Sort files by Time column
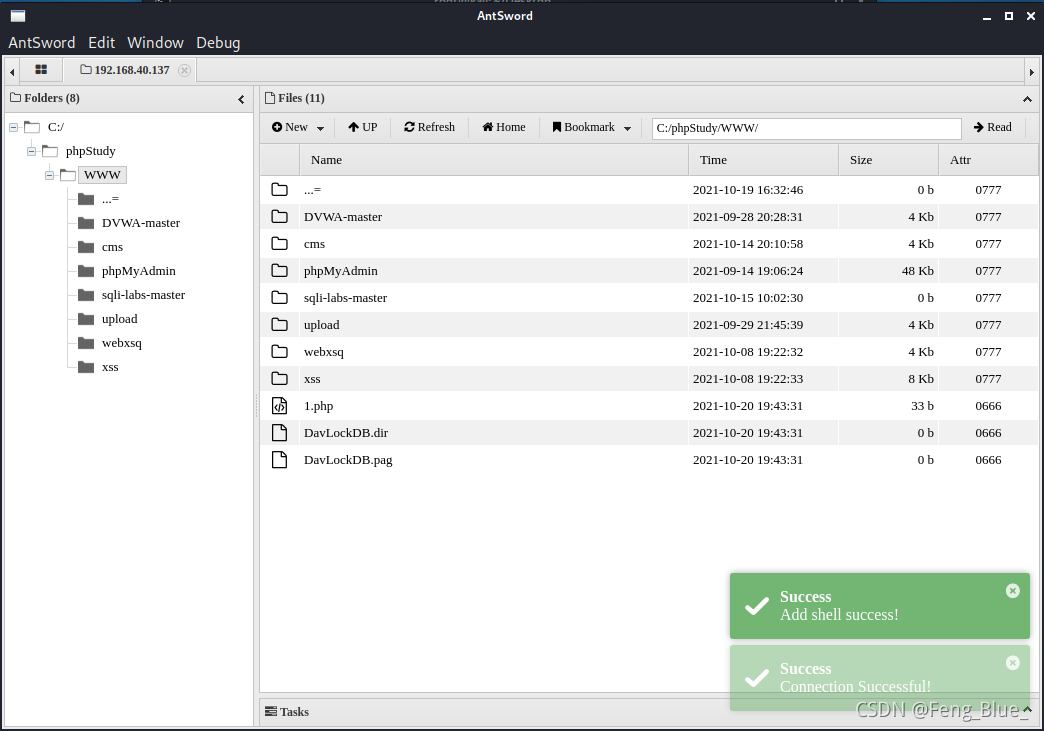 764,160
